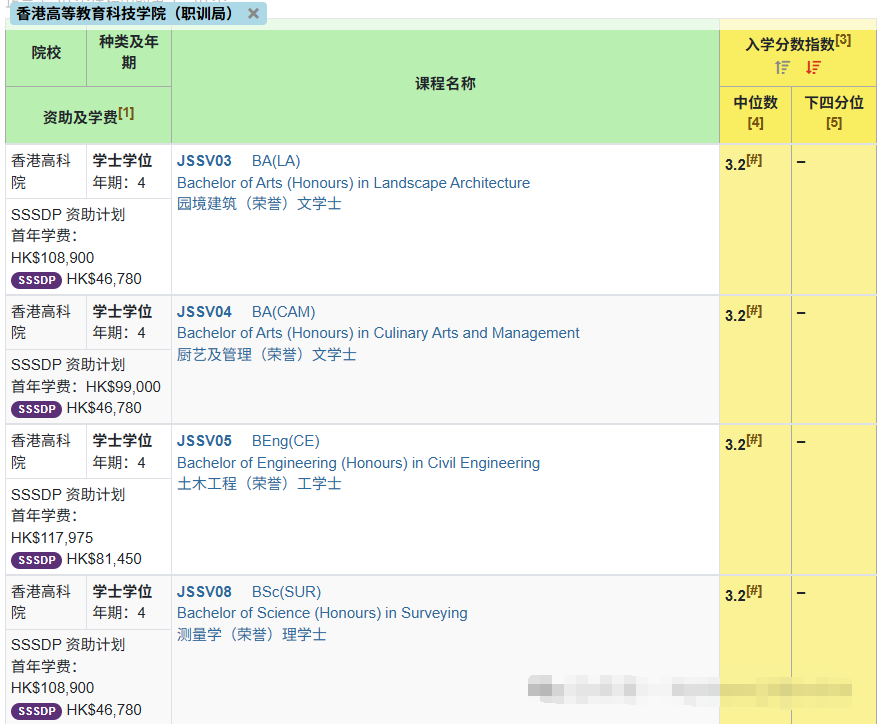Open the [#] note for JSSV08 median score

pyautogui.click(x=755, y=591)
